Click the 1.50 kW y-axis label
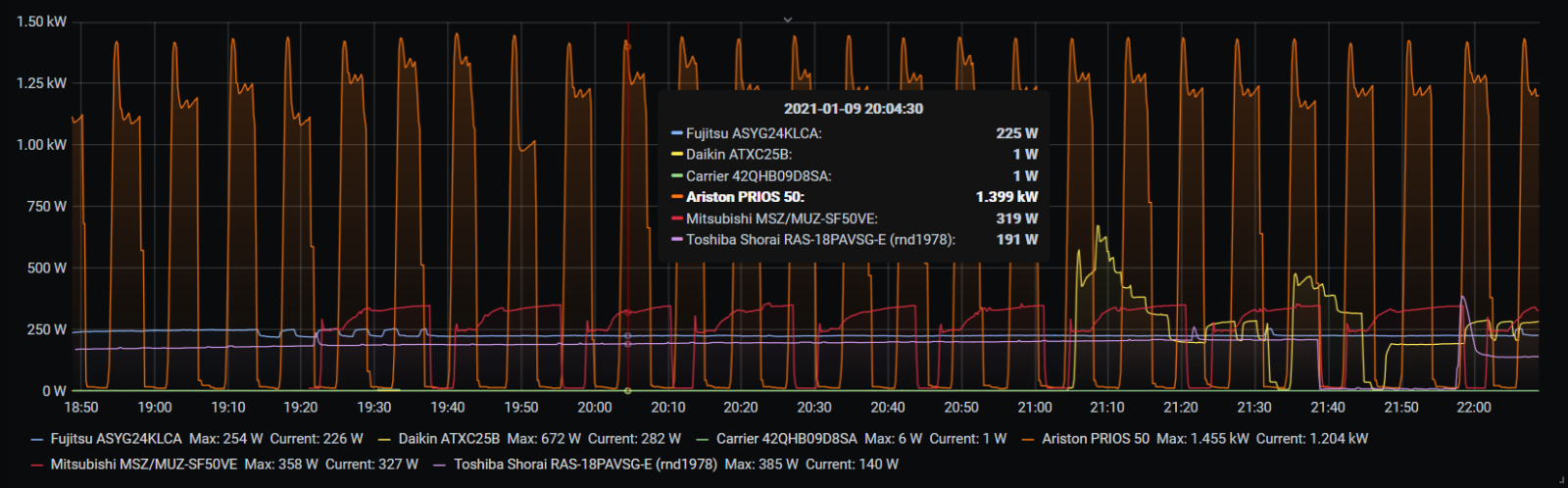This screenshot has width=1568, height=488. [41, 22]
